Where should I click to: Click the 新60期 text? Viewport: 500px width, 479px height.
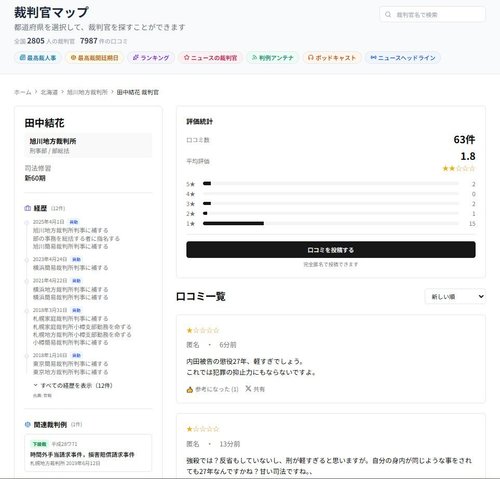pos(35,178)
